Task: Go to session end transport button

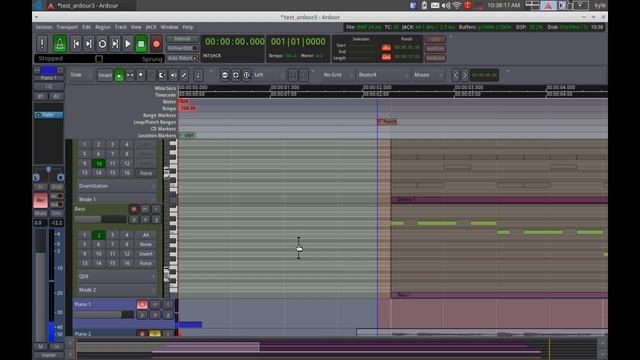Action: tap(89, 44)
